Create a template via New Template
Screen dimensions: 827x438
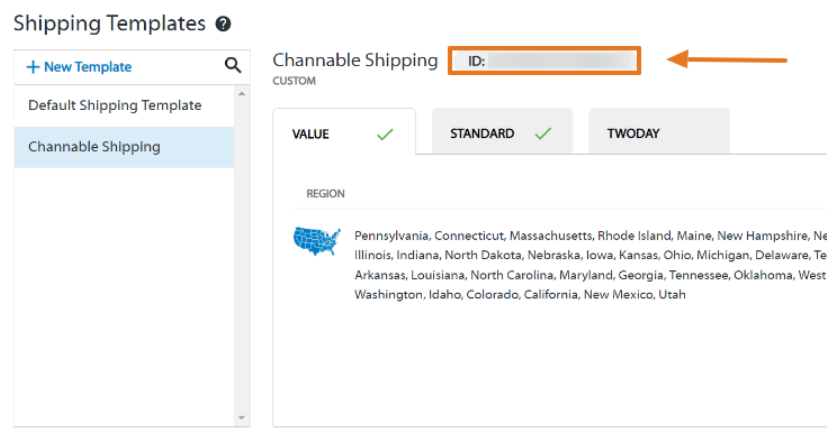[79, 67]
